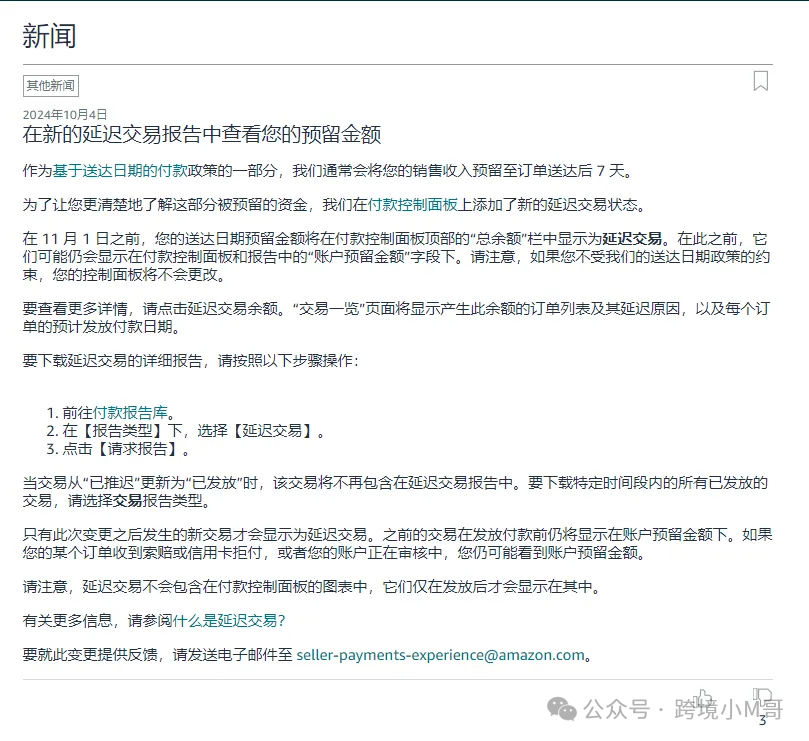Viewport: 809px width, 741px height.
Task: Click the page number 3 at bottom right
Action: [763, 717]
